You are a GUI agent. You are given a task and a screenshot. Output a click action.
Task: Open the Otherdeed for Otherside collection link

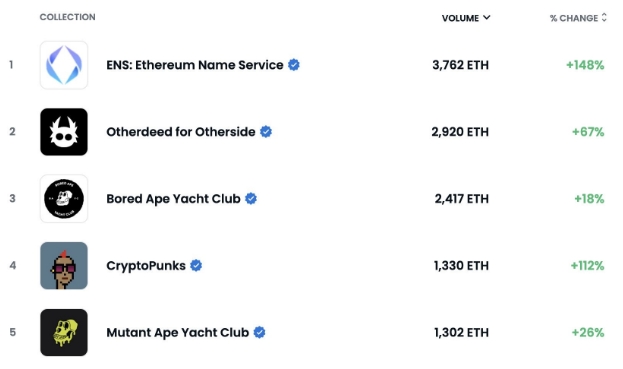181,131
